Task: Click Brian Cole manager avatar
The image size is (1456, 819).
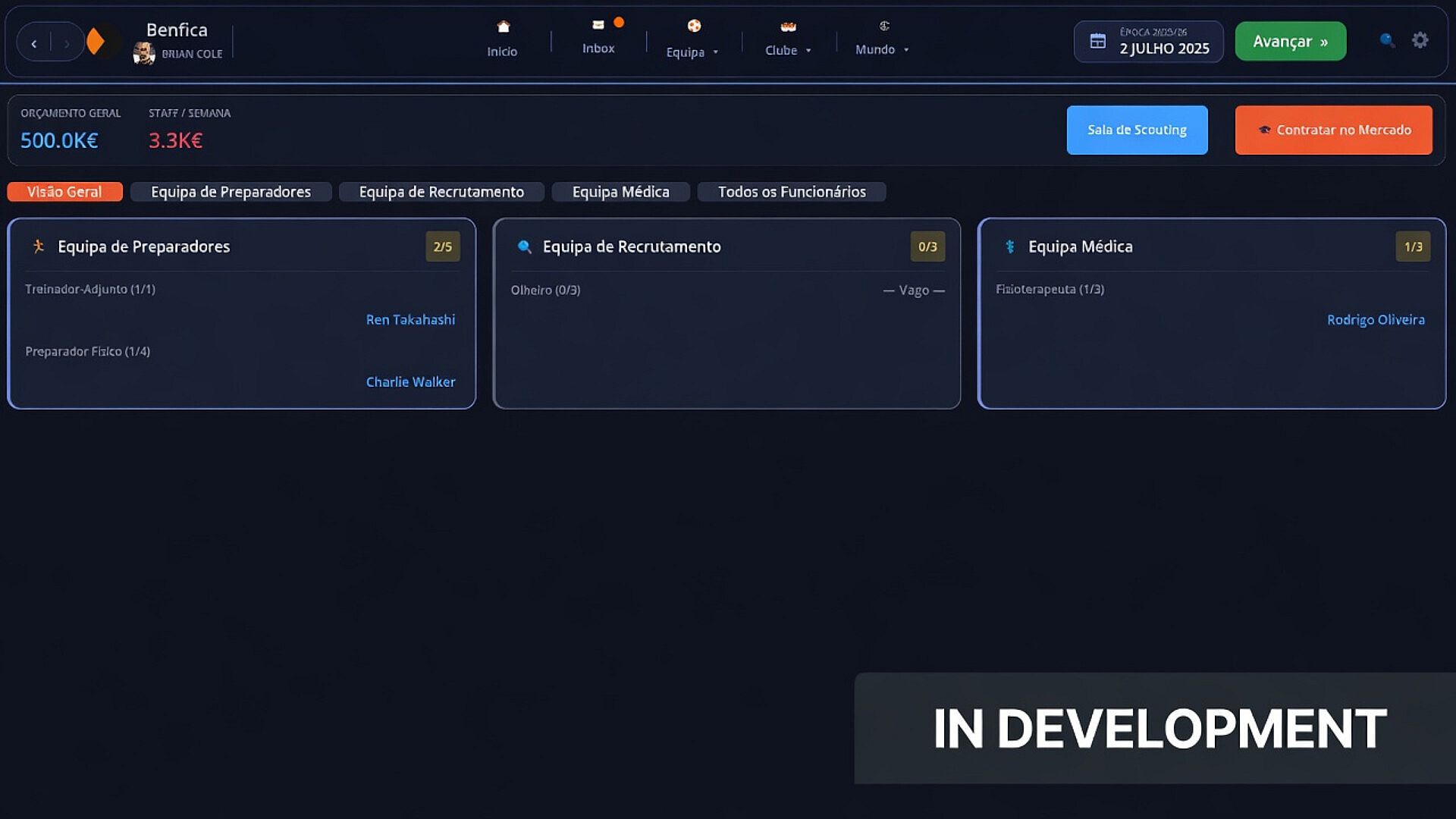Action: coord(144,54)
